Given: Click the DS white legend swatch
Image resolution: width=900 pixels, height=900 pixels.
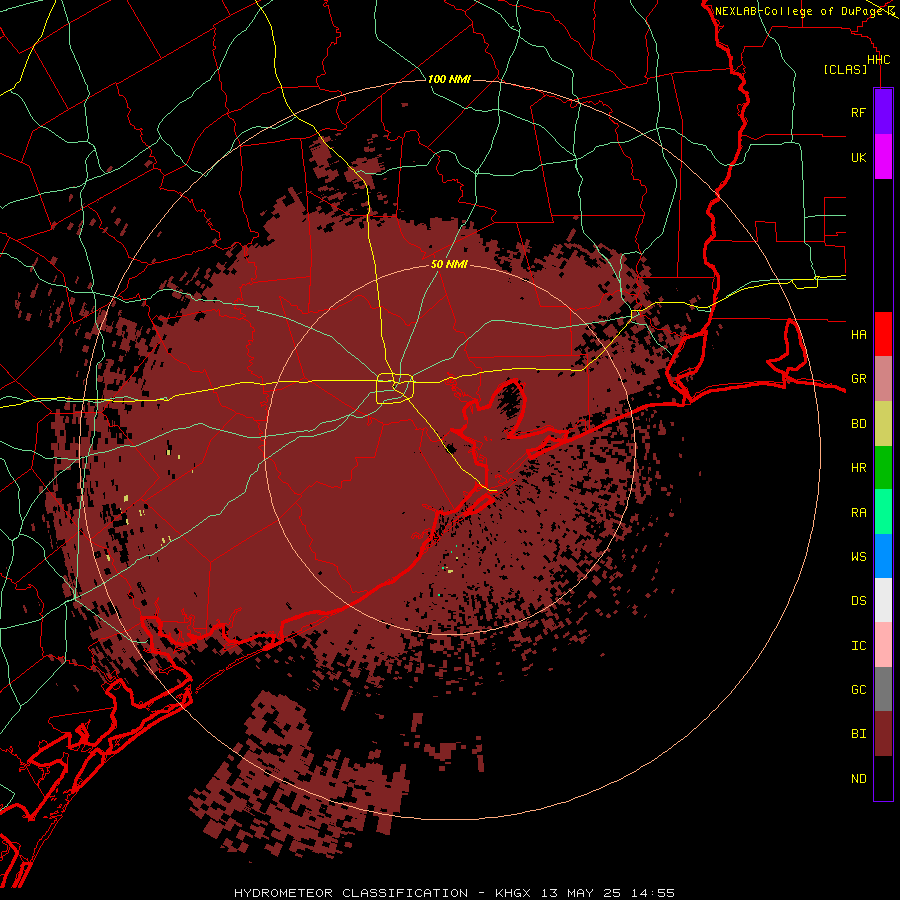Looking at the screenshot, I should [x=883, y=600].
